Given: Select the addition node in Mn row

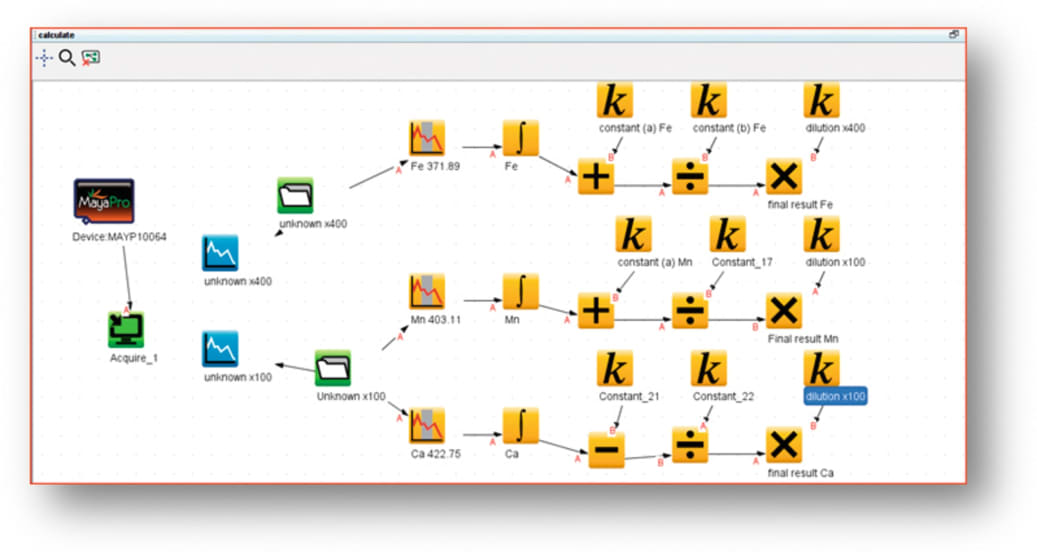Looking at the screenshot, I should pyautogui.click(x=596, y=311).
